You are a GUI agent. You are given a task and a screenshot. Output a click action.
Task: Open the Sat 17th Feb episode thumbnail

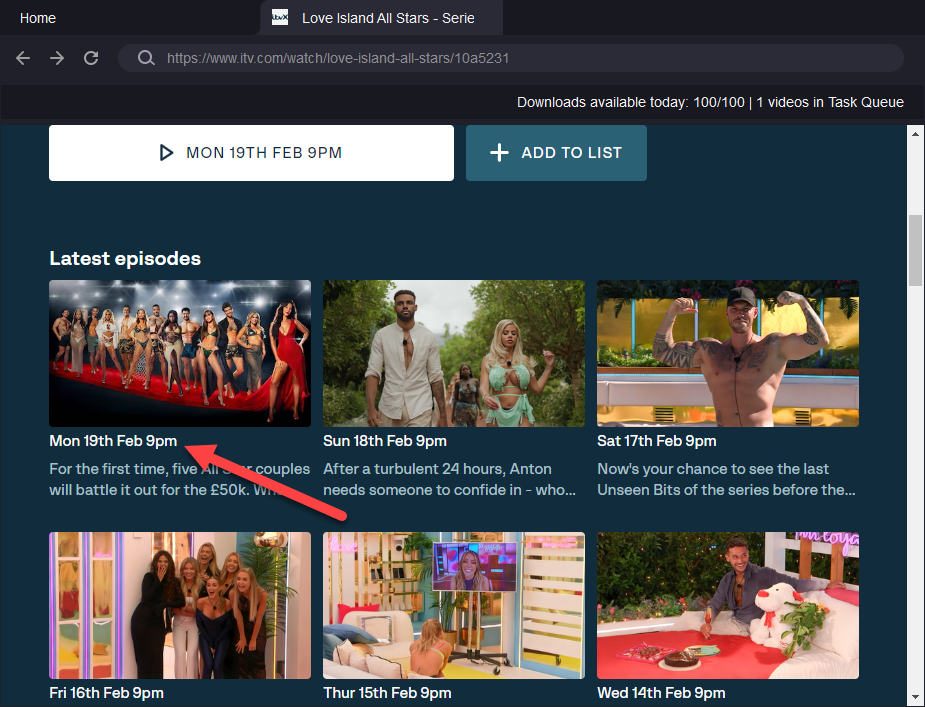point(728,353)
